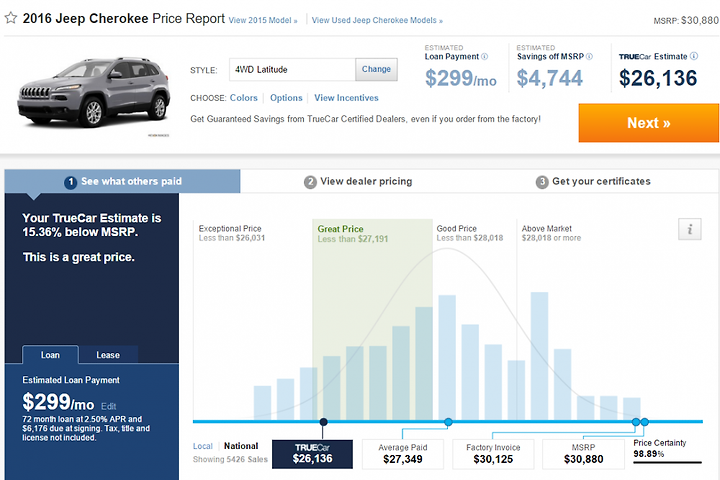Select the See what others paid tab

tap(122, 181)
